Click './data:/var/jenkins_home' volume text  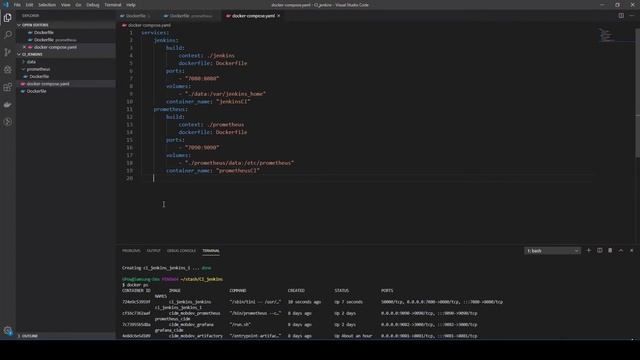(225, 94)
